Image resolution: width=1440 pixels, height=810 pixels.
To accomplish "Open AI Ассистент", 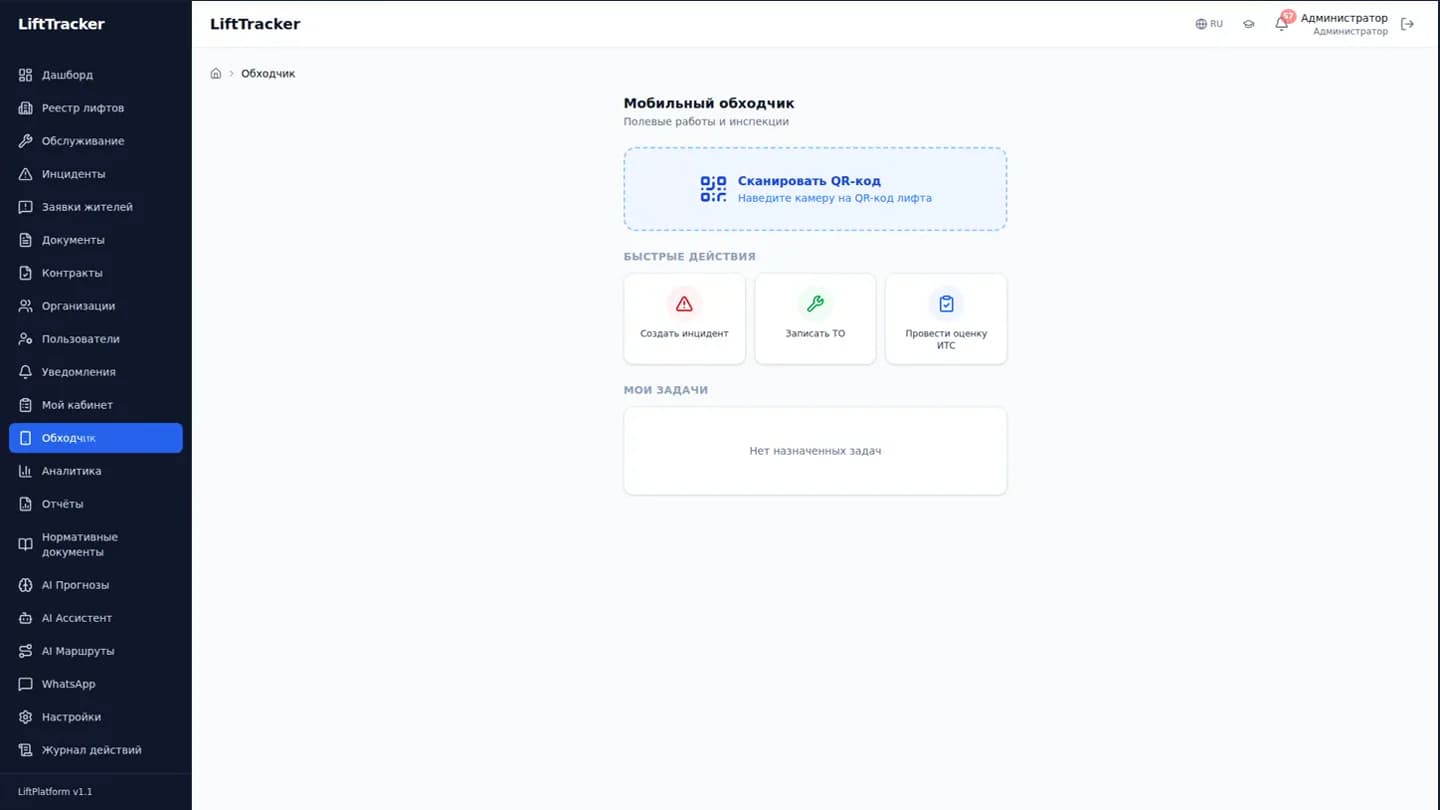I will point(96,618).
